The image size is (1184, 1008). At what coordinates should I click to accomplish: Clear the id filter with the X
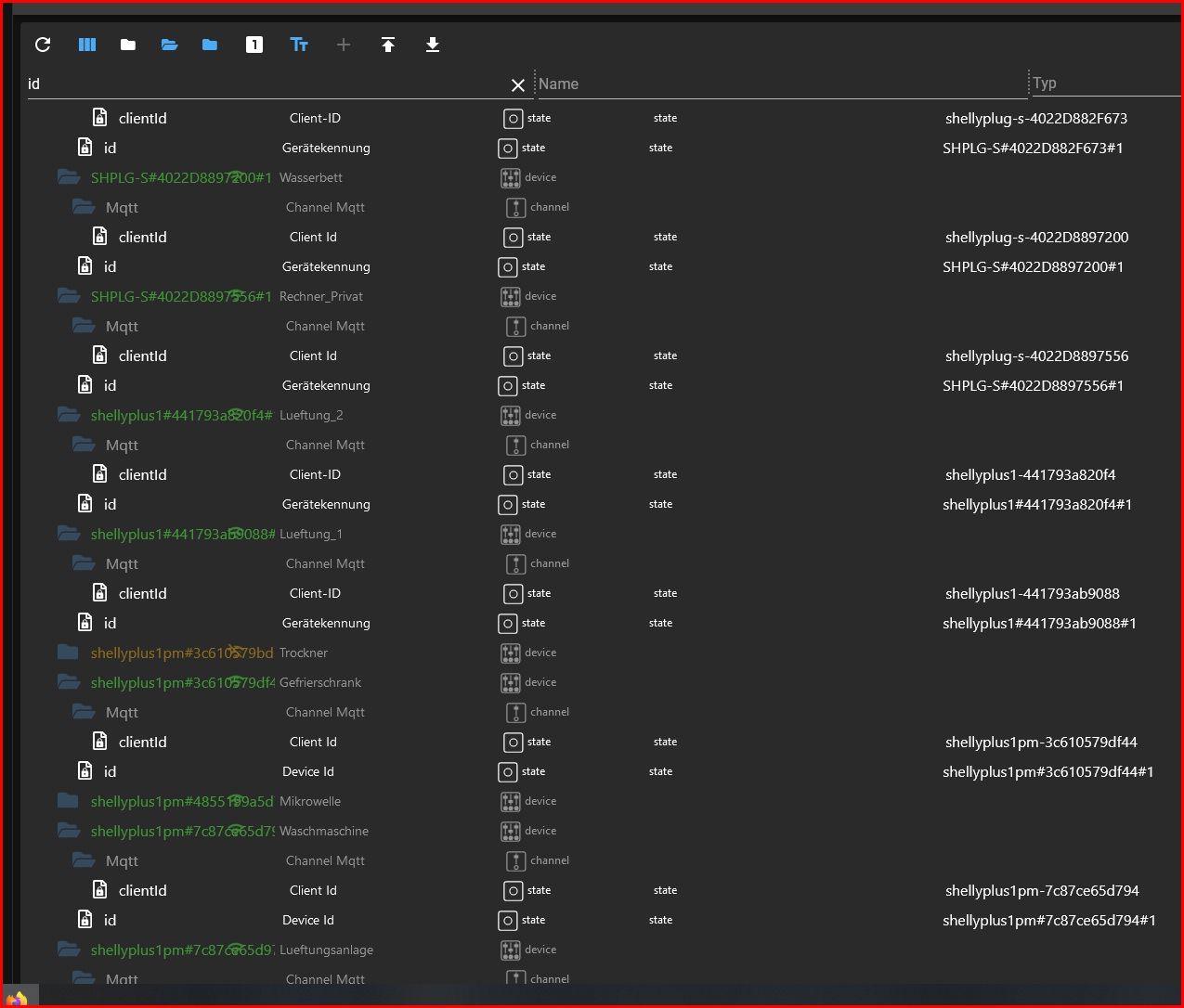pos(518,85)
